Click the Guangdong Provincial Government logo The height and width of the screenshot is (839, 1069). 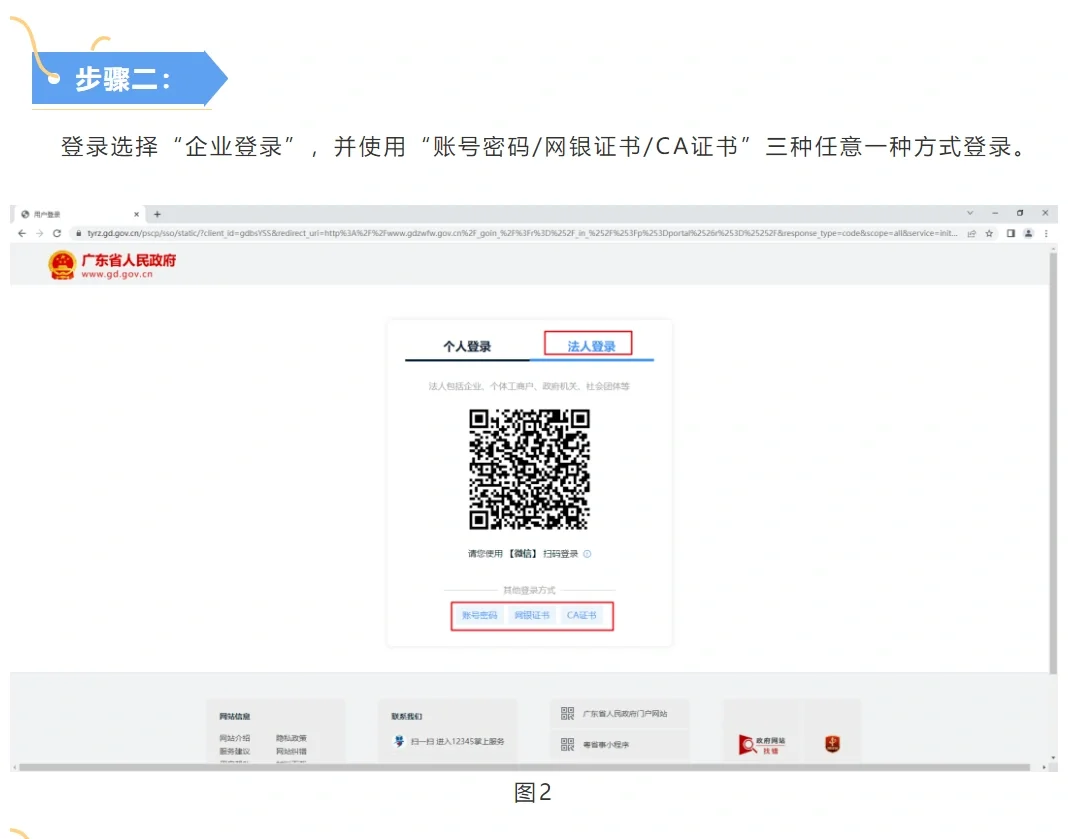(62, 265)
